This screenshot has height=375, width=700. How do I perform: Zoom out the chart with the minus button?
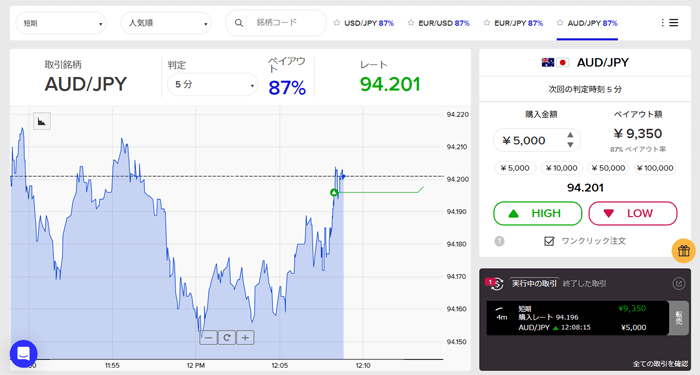point(208,338)
